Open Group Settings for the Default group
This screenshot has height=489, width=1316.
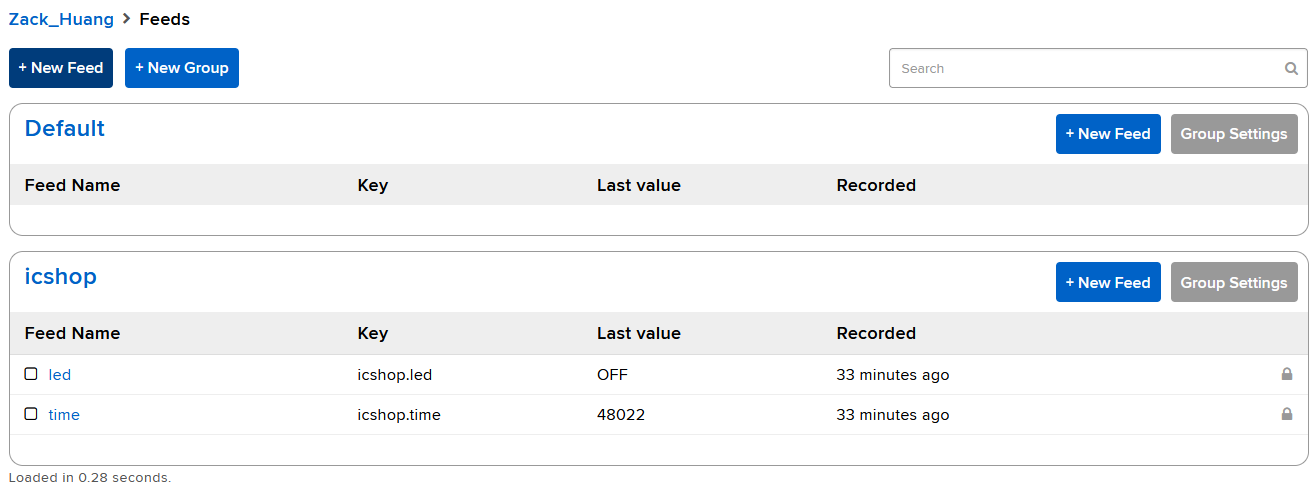(x=1234, y=134)
